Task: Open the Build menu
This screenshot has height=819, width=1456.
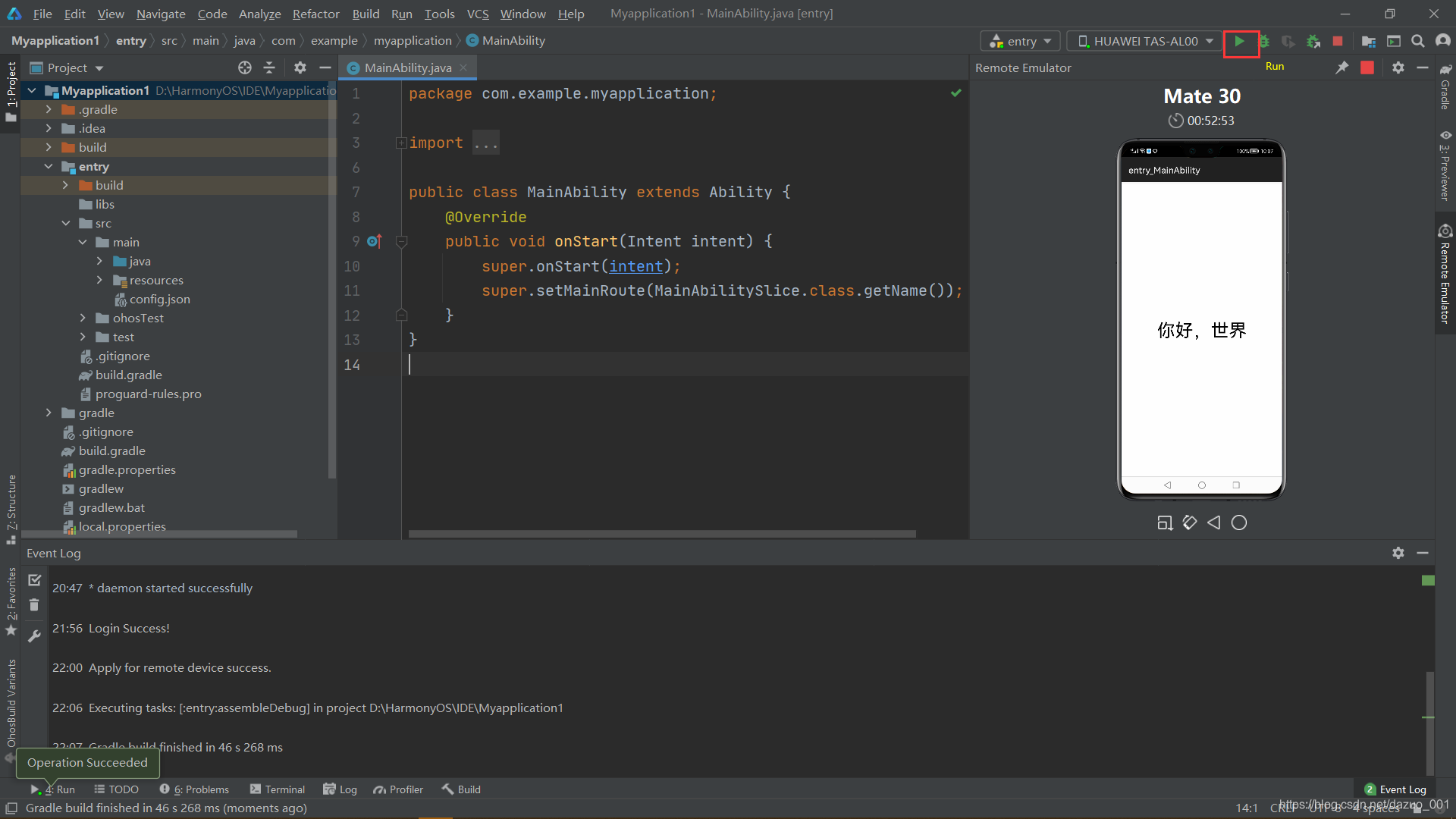Action: click(366, 14)
